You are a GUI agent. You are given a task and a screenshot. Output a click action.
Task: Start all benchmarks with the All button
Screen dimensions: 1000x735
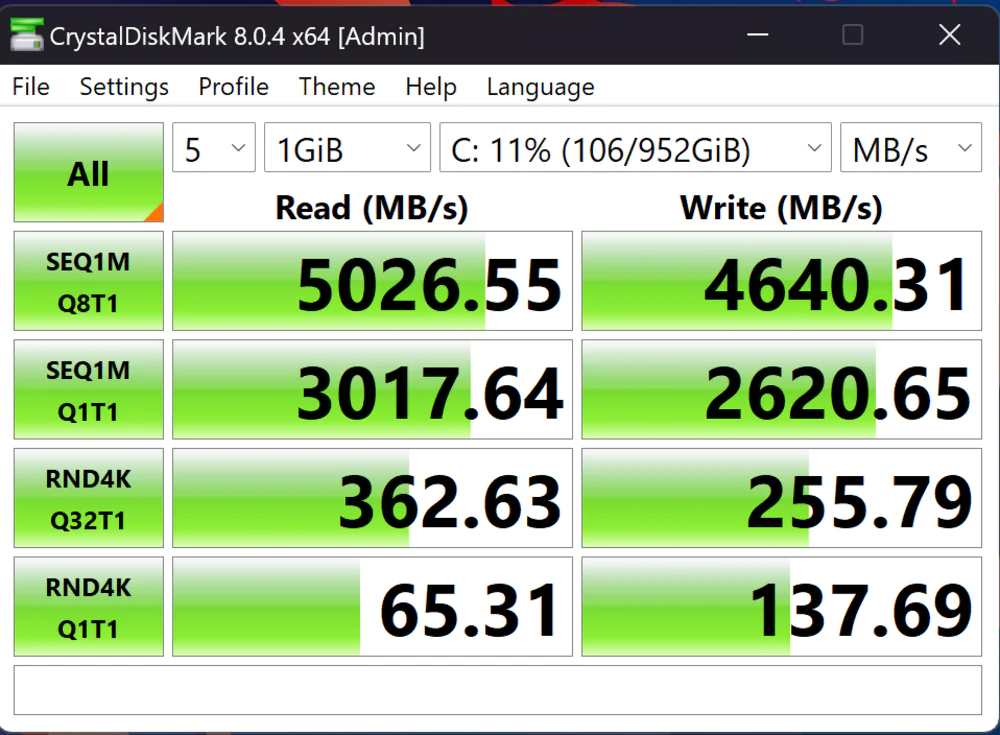pos(89,172)
